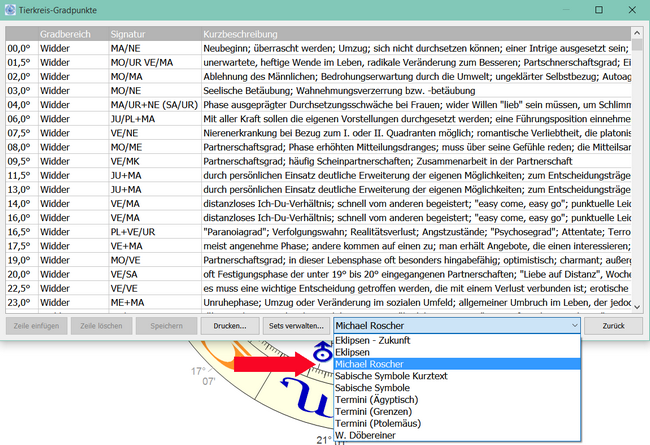Go back with the 'Zurück' button
Viewport: 650px width, 445px height.
coord(614,326)
